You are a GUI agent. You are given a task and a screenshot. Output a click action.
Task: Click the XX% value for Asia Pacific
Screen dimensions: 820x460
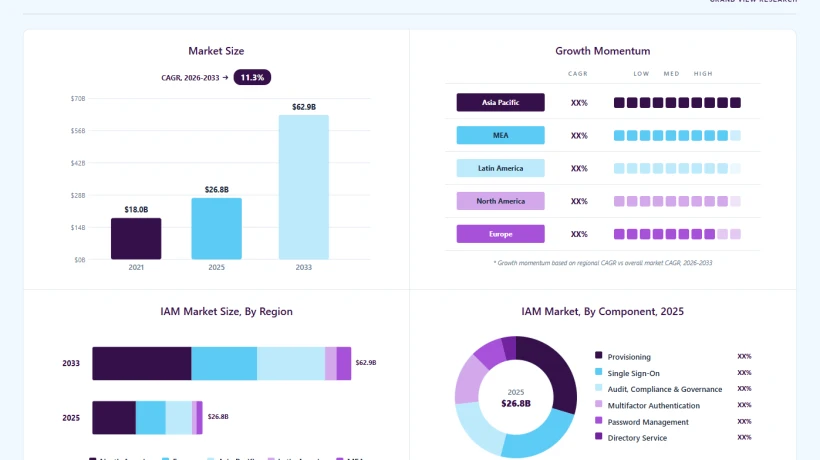579,103
